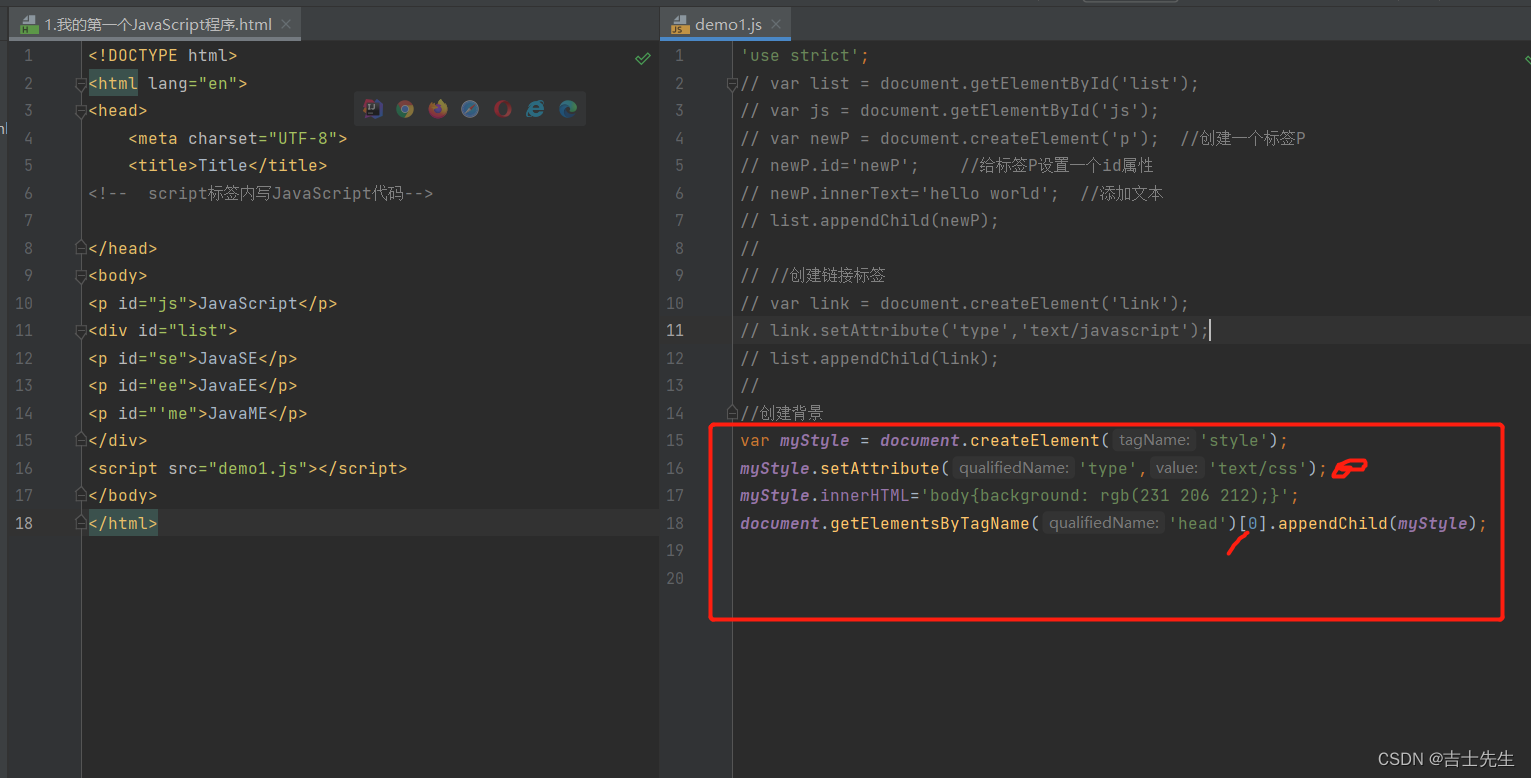Close the 1.我的第一个JavaScript程序.html tab

(285, 25)
